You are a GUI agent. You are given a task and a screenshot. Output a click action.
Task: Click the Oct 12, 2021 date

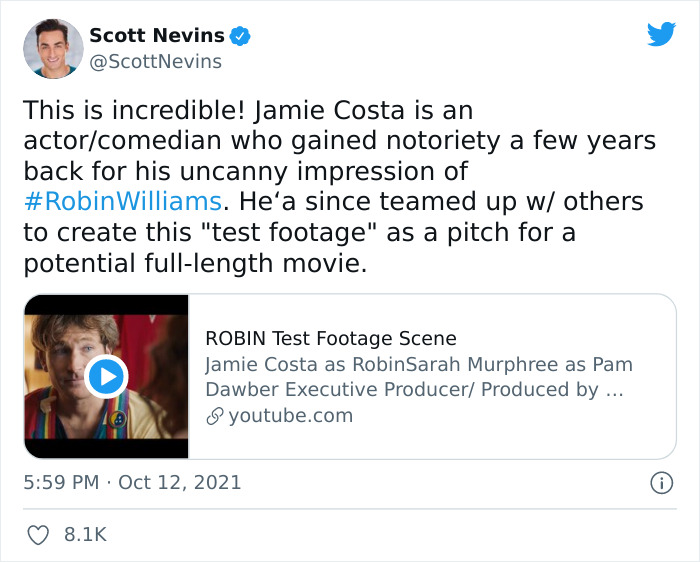(x=180, y=482)
